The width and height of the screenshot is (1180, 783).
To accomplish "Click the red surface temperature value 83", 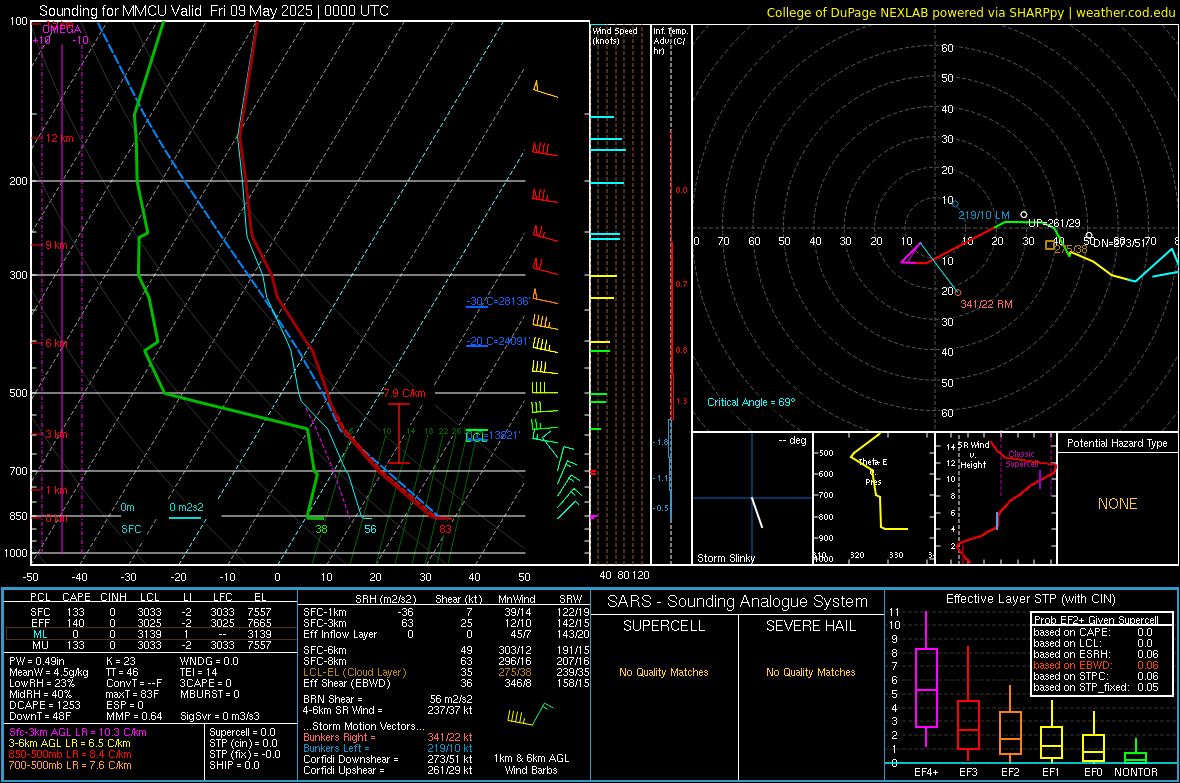I will 446,529.
